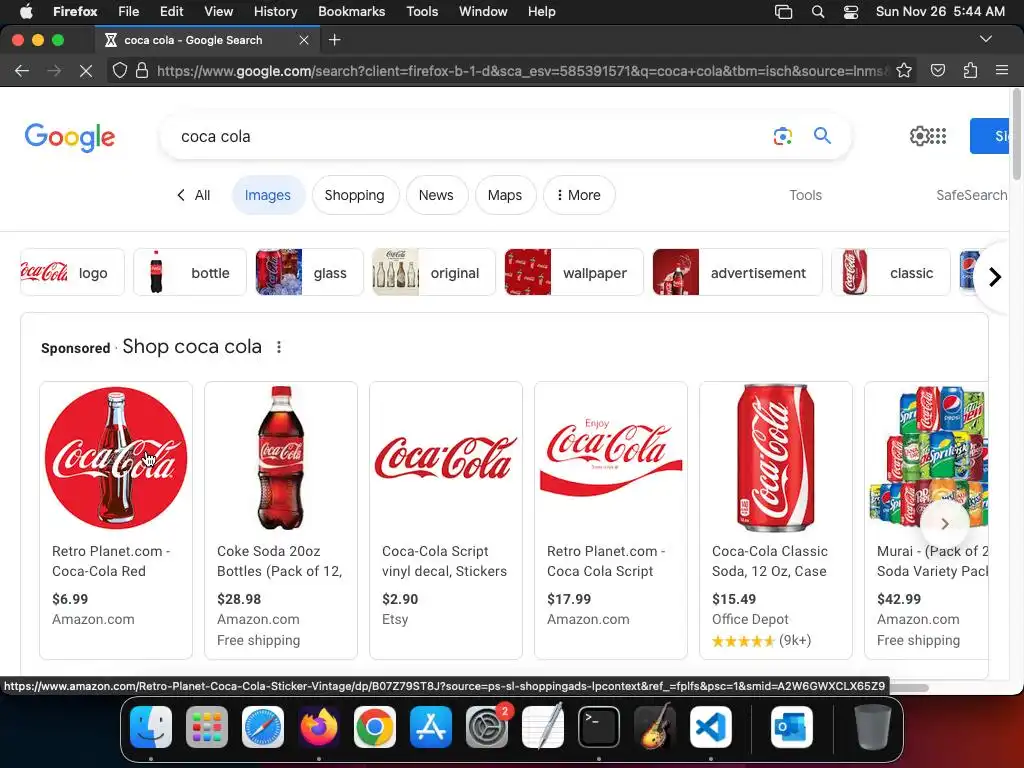The width and height of the screenshot is (1024, 768).
Task: Close the coca cola search tab
Action: (x=304, y=40)
